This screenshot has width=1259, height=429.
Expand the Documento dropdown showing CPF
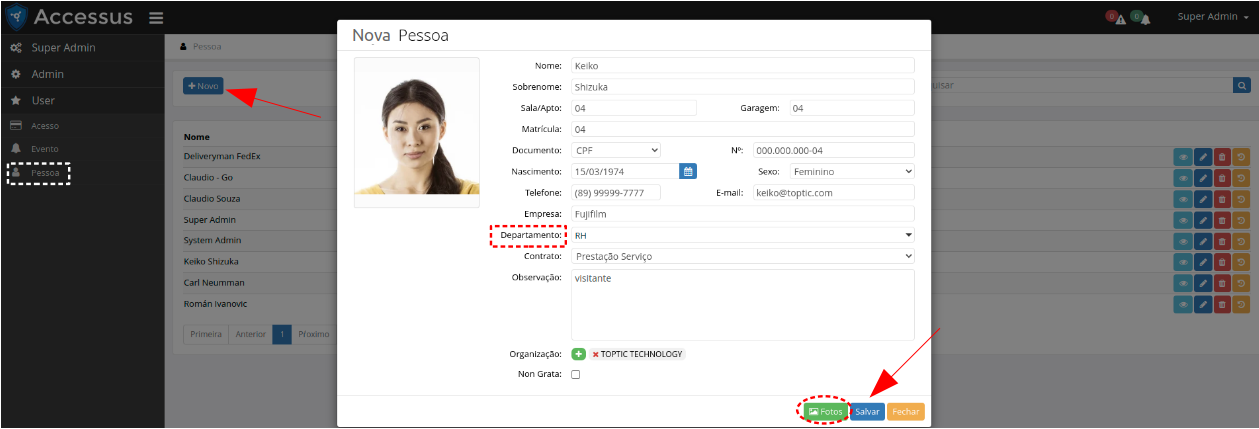[x=616, y=150]
